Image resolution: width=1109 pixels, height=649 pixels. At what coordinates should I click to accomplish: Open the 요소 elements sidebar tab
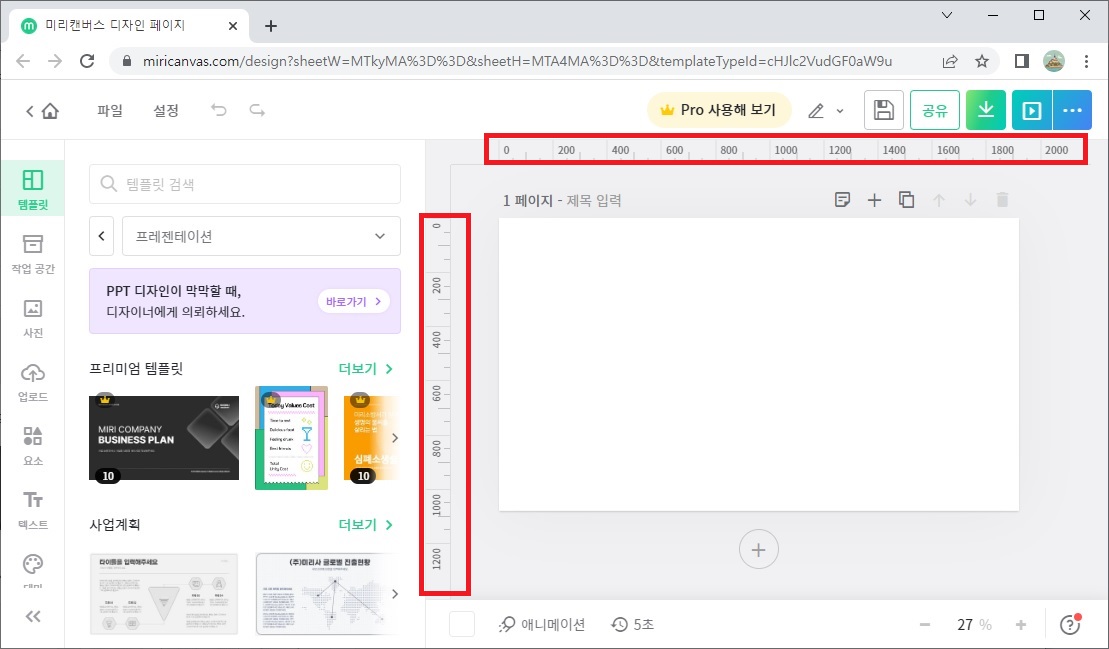coord(33,445)
